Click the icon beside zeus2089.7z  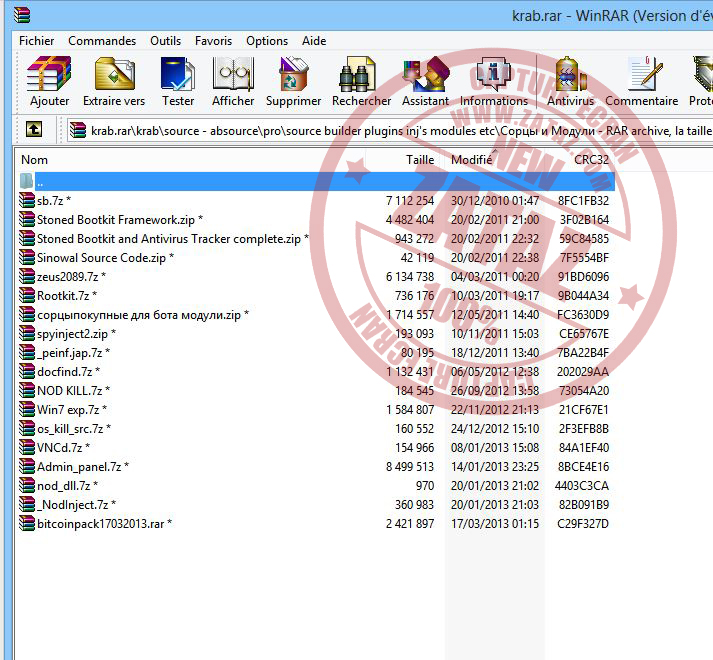point(27,276)
